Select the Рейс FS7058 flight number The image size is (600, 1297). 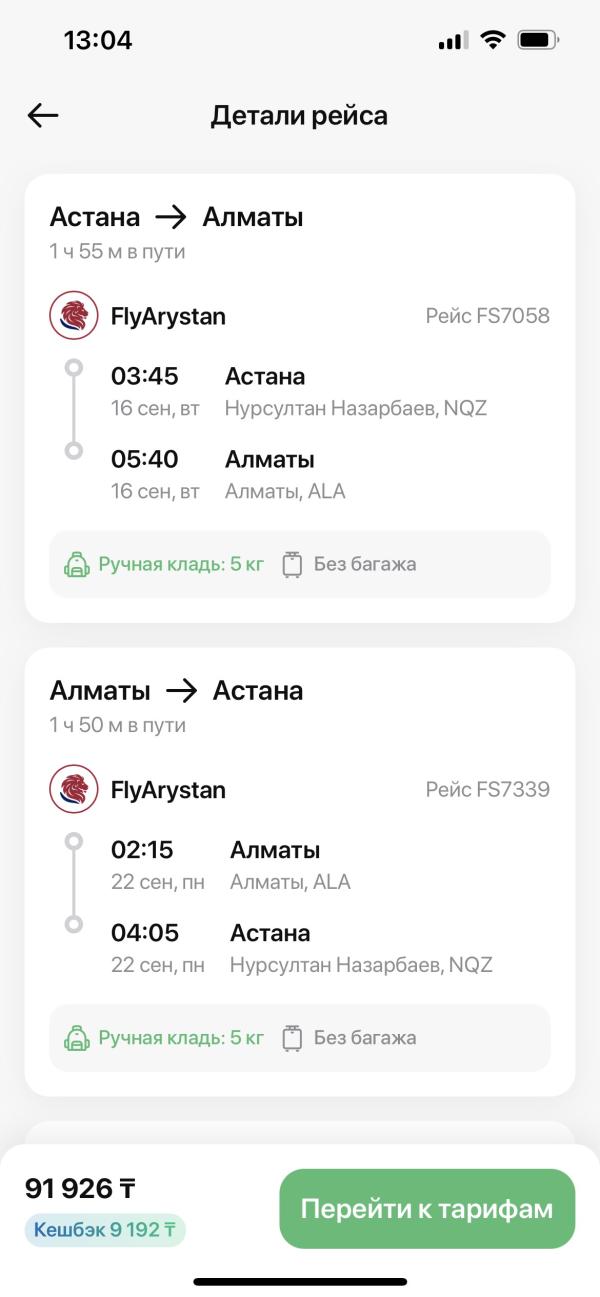point(487,316)
